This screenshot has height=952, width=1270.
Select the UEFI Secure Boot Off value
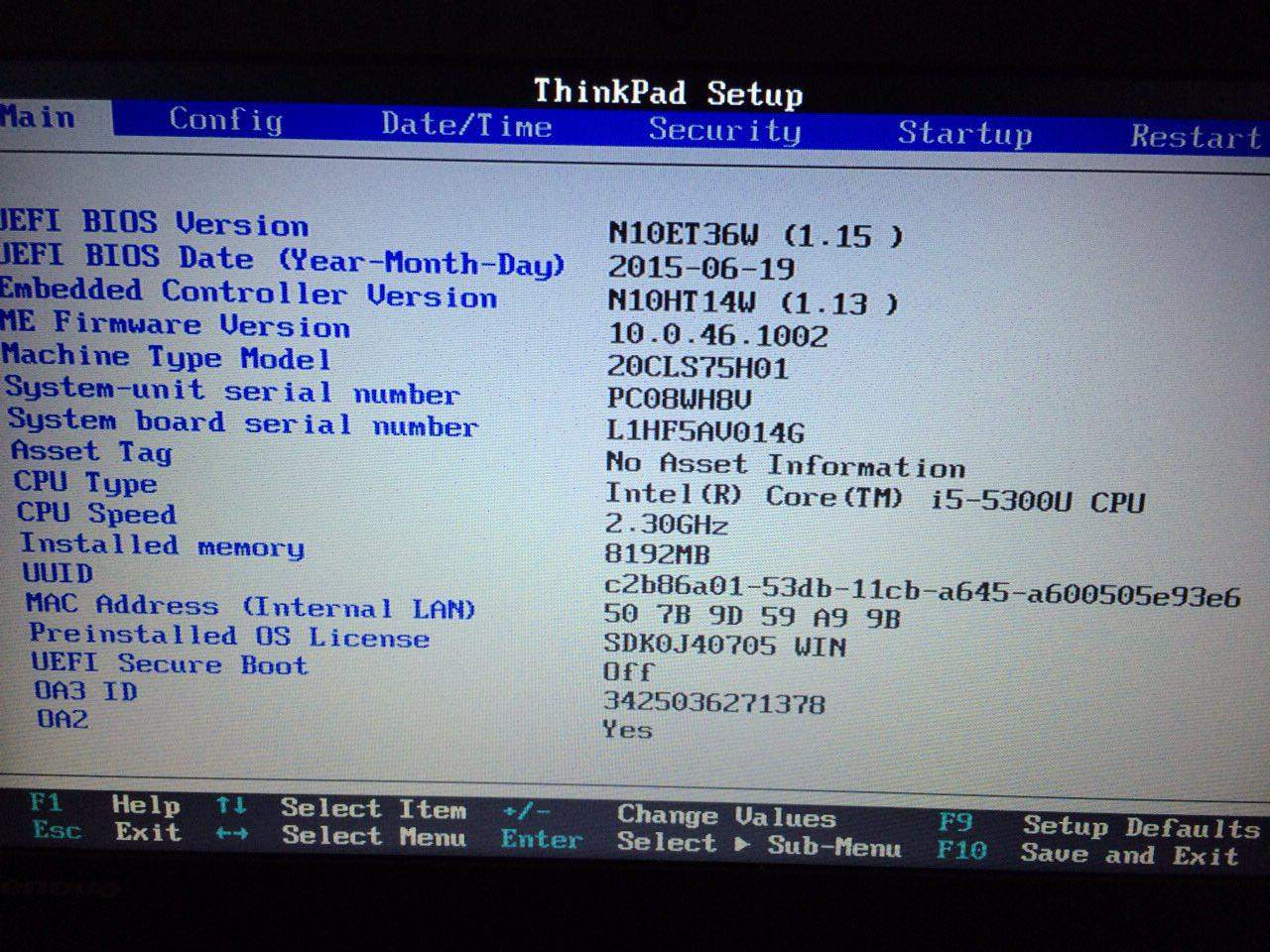point(629,672)
